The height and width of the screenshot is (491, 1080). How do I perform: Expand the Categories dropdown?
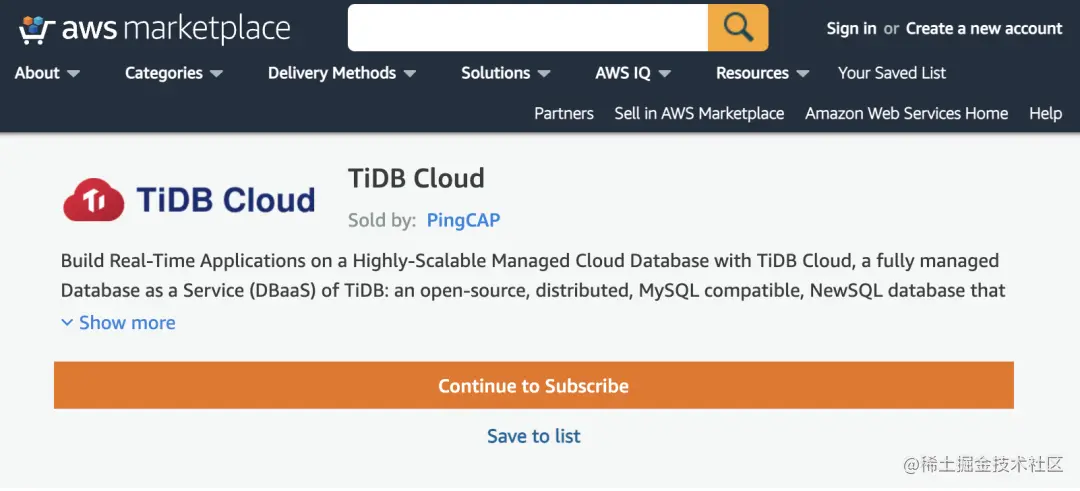pos(173,73)
